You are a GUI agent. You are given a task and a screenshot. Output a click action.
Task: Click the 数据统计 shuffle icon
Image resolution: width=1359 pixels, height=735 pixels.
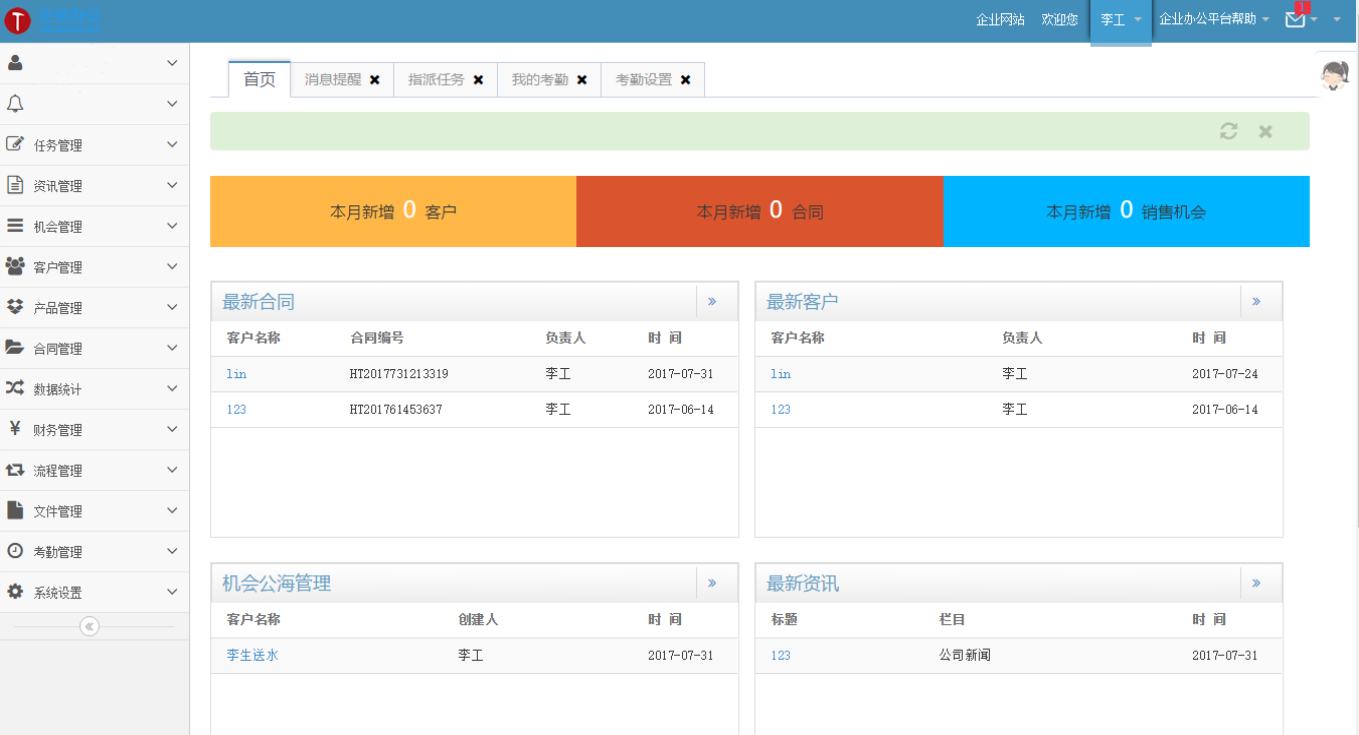[15, 388]
